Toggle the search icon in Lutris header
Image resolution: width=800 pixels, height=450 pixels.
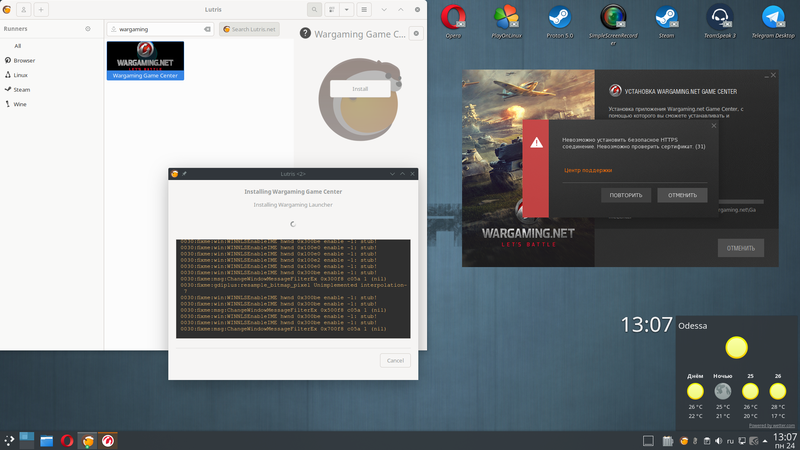(314, 10)
